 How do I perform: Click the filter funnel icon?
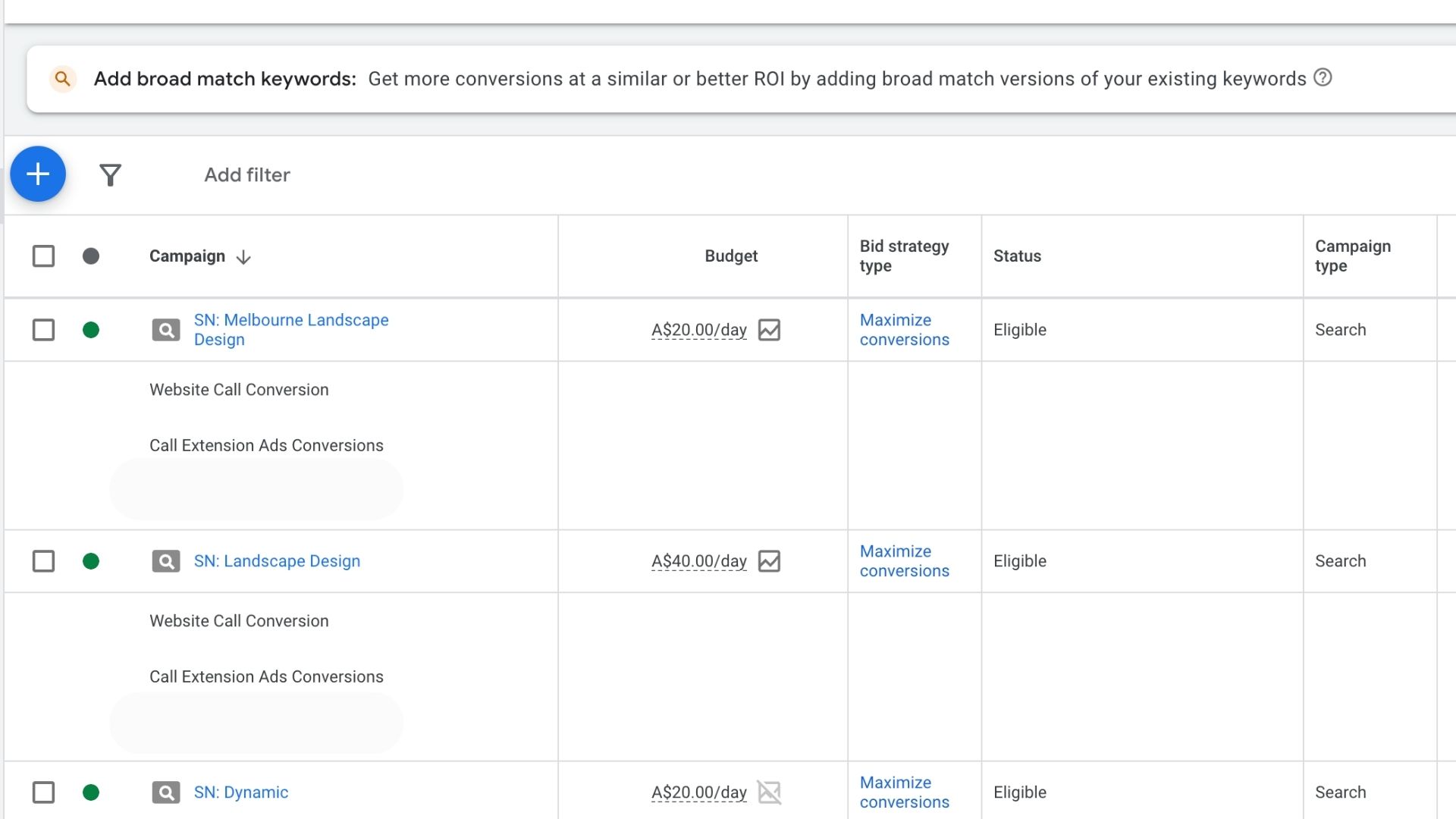[x=109, y=174]
